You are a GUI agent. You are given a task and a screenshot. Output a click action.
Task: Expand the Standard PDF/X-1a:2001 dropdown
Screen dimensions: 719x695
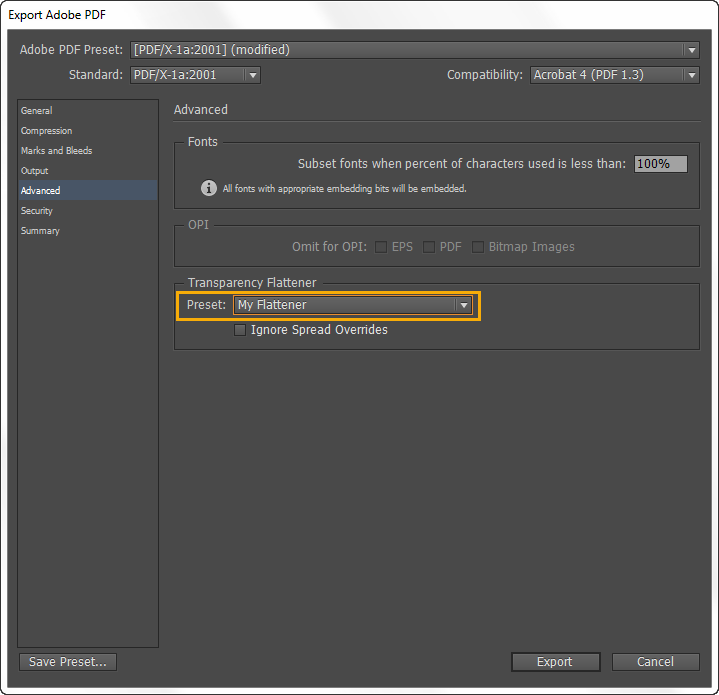(195, 75)
